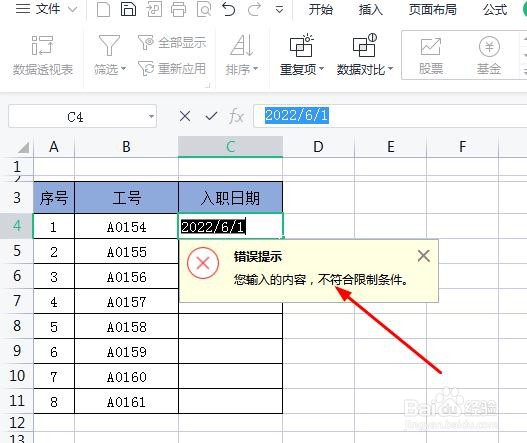The height and width of the screenshot is (443, 527).
Task: Click the editing cell C4 with 2022/6/1
Action: (231, 226)
